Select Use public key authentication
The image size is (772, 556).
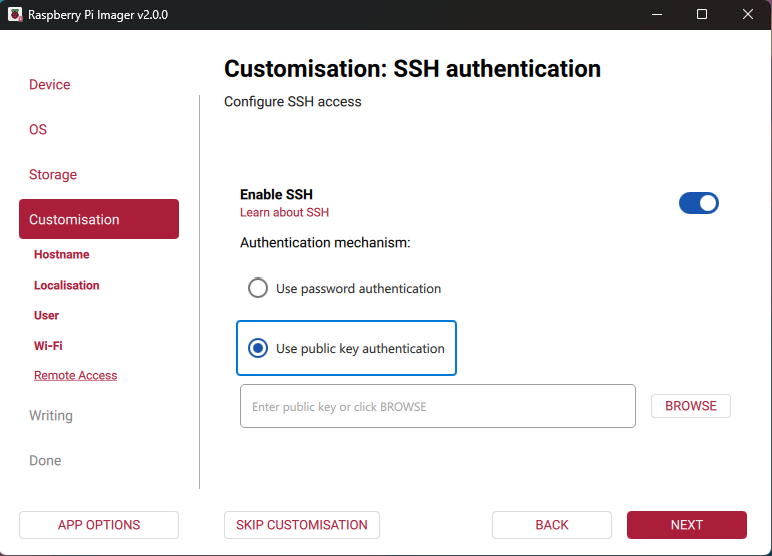[x=258, y=348]
